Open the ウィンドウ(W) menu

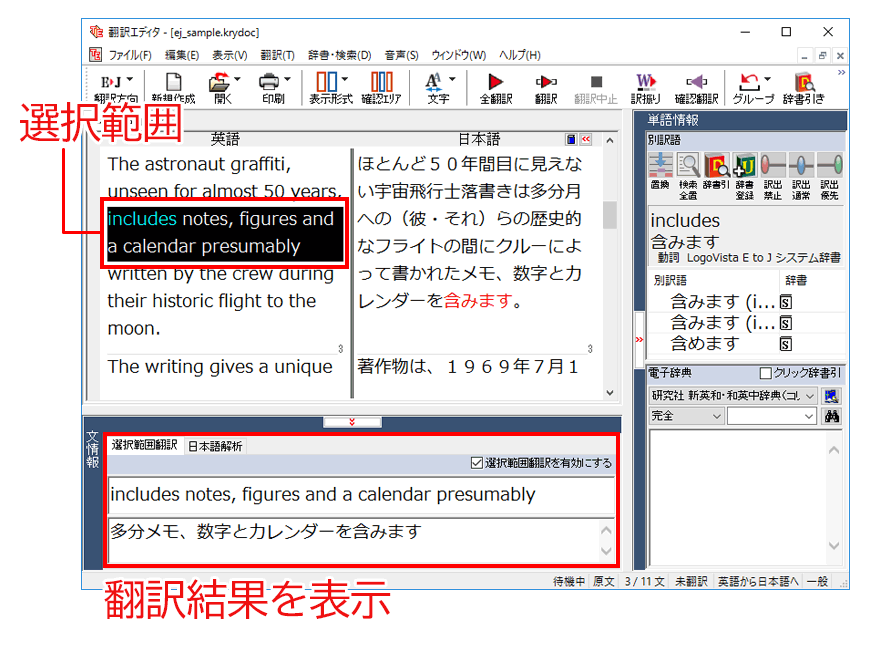coord(459,55)
